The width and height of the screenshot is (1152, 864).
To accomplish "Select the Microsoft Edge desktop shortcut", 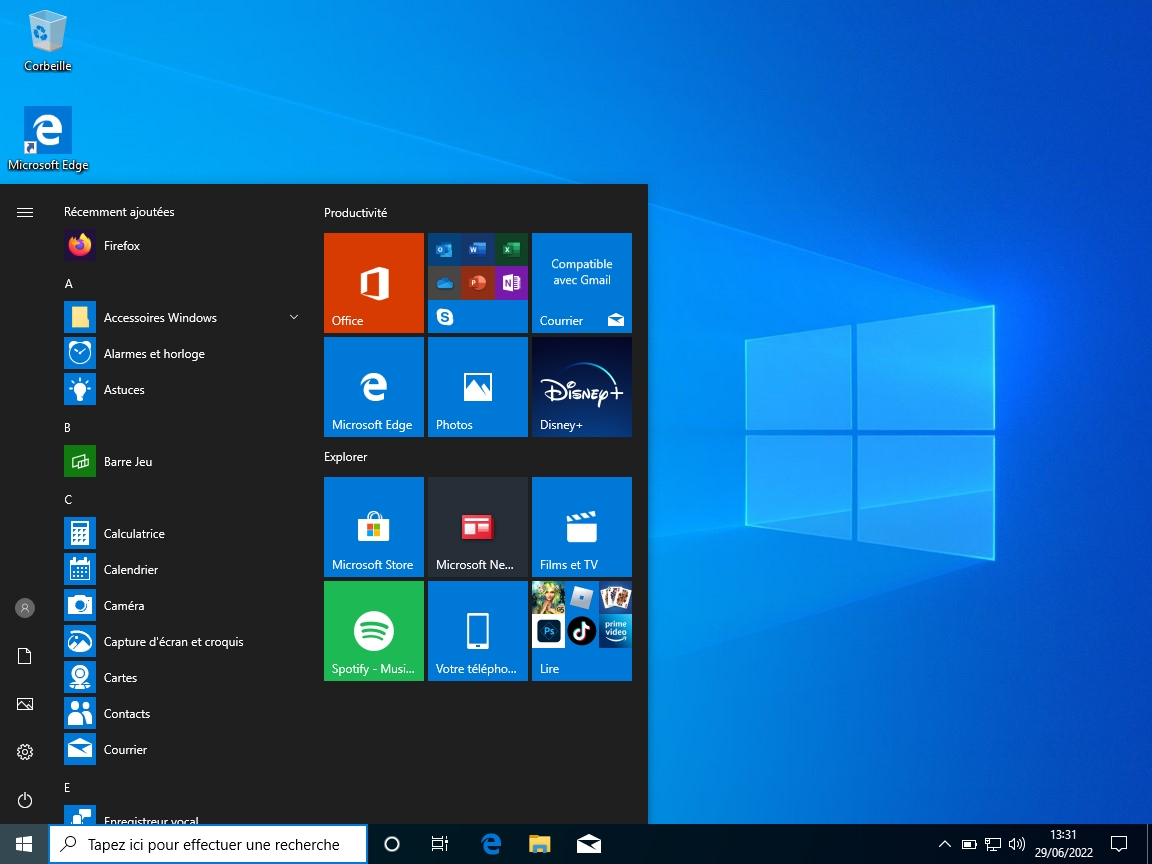I will pyautogui.click(x=48, y=140).
